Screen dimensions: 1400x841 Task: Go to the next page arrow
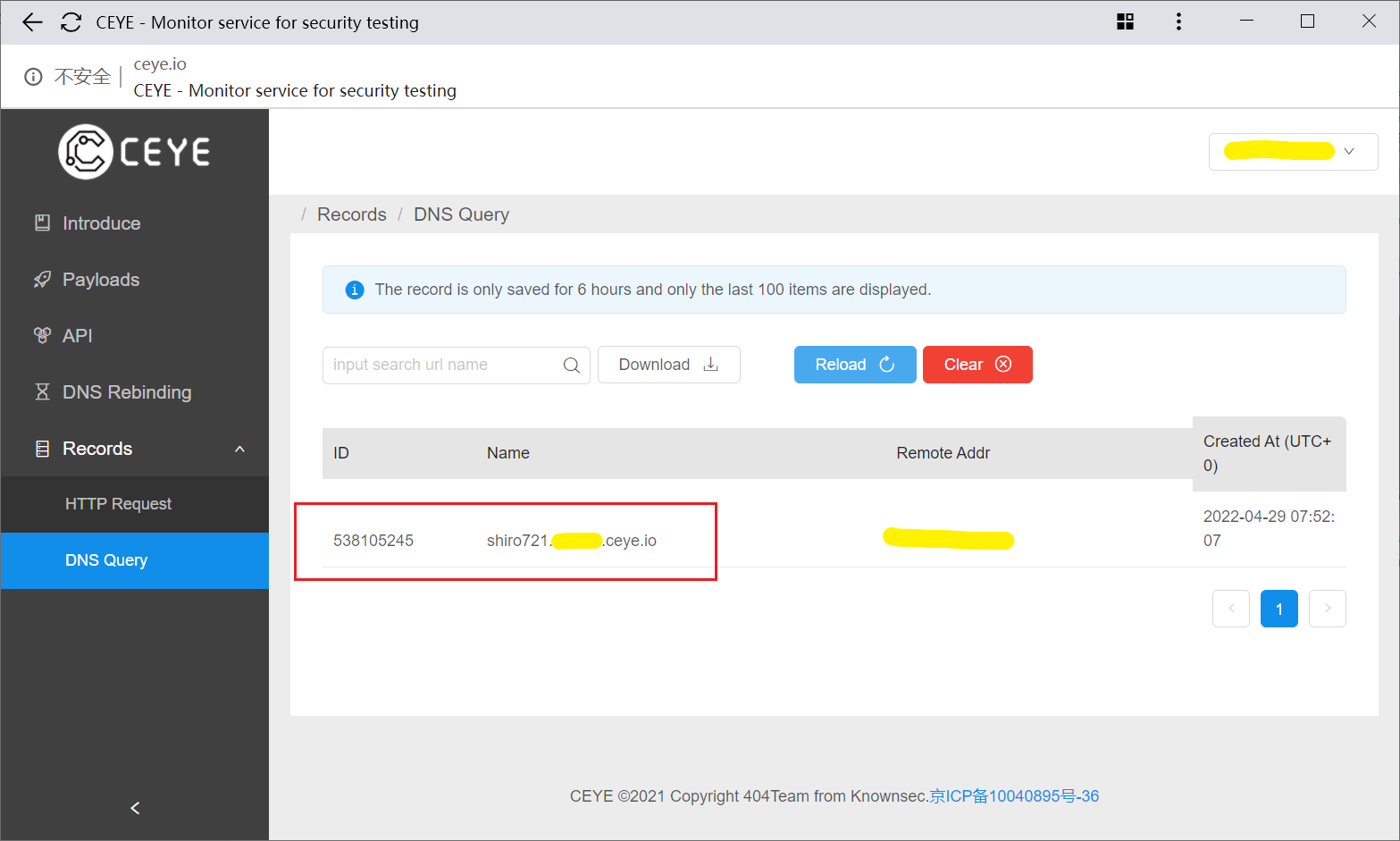(x=1328, y=609)
